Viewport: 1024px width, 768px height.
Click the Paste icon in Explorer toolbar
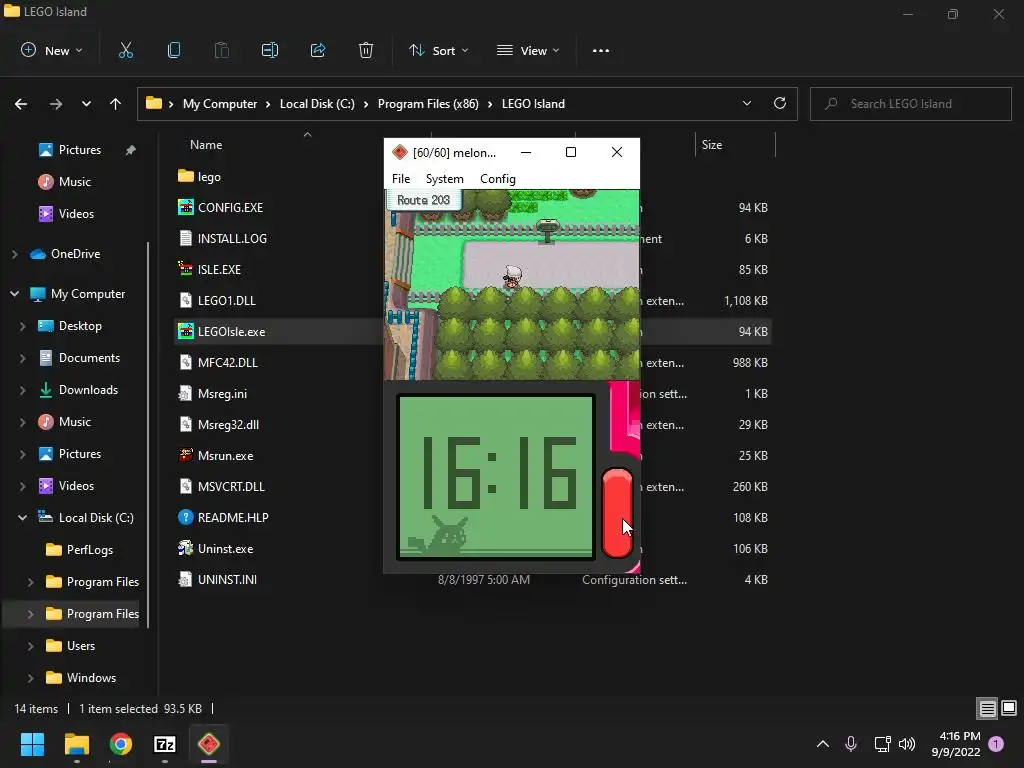(221, 50)
